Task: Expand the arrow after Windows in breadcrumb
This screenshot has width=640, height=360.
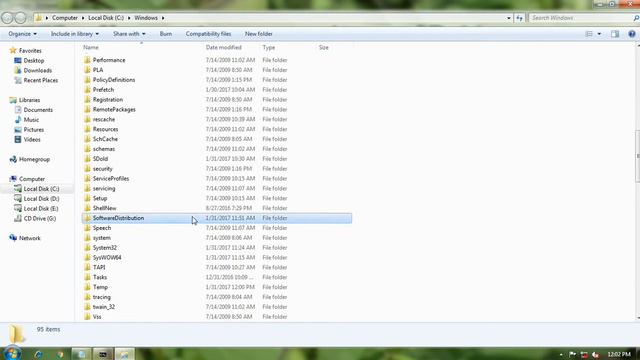Action: (x=163, y=18)
